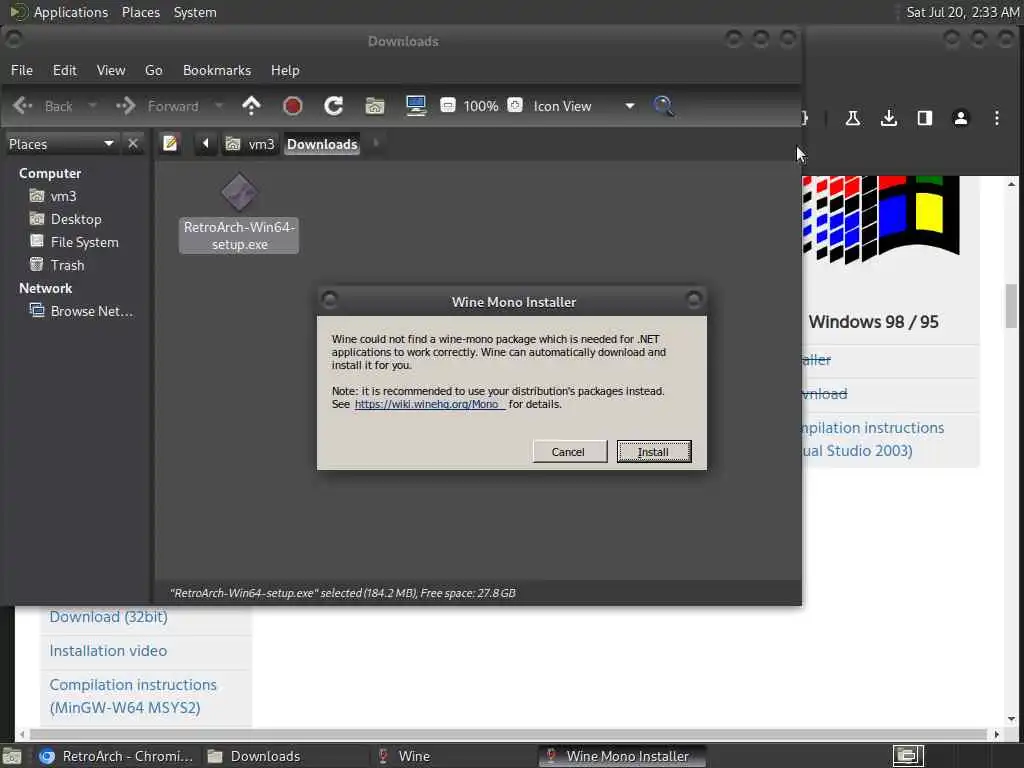Click Forward arrow in the file manager
Image resolution: width=1024 pixels, height=768 pixels.
[x=125, y=106]
